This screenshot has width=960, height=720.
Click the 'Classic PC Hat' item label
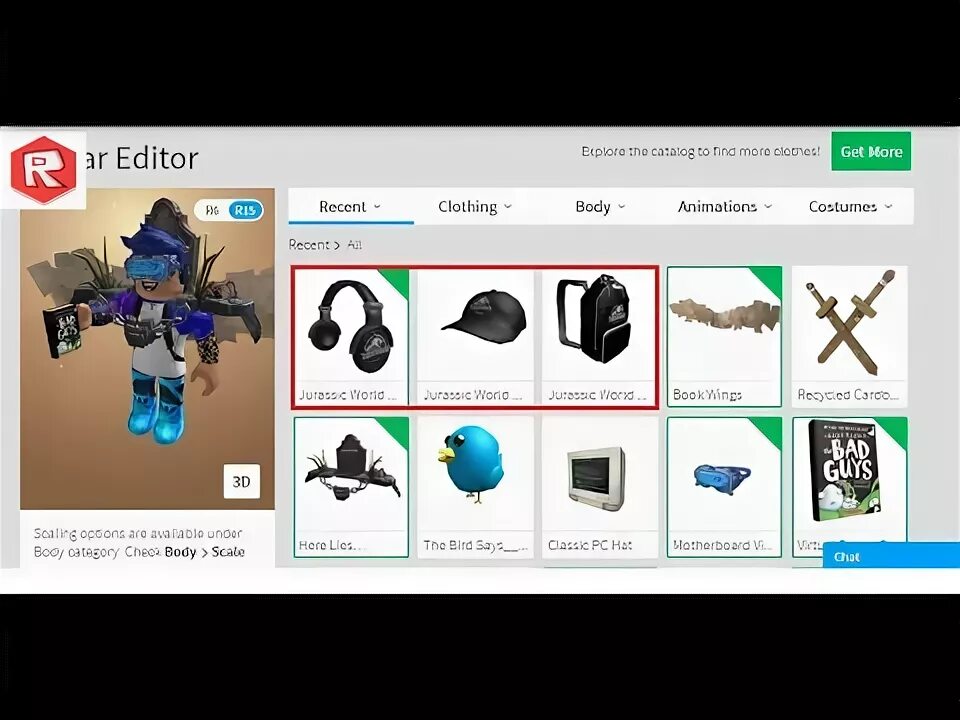590,545
